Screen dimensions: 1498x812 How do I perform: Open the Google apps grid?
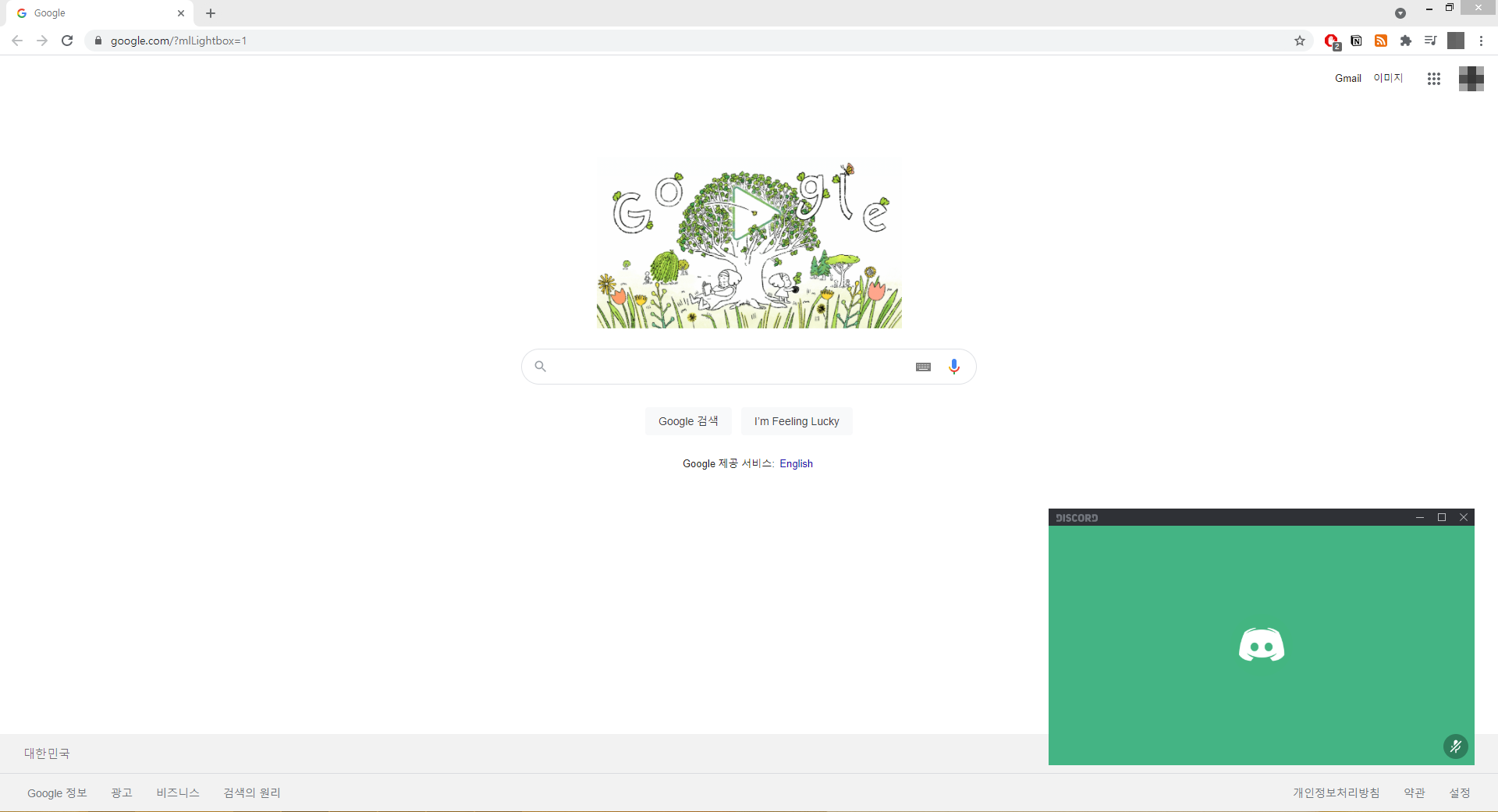tap(1434, 79)
